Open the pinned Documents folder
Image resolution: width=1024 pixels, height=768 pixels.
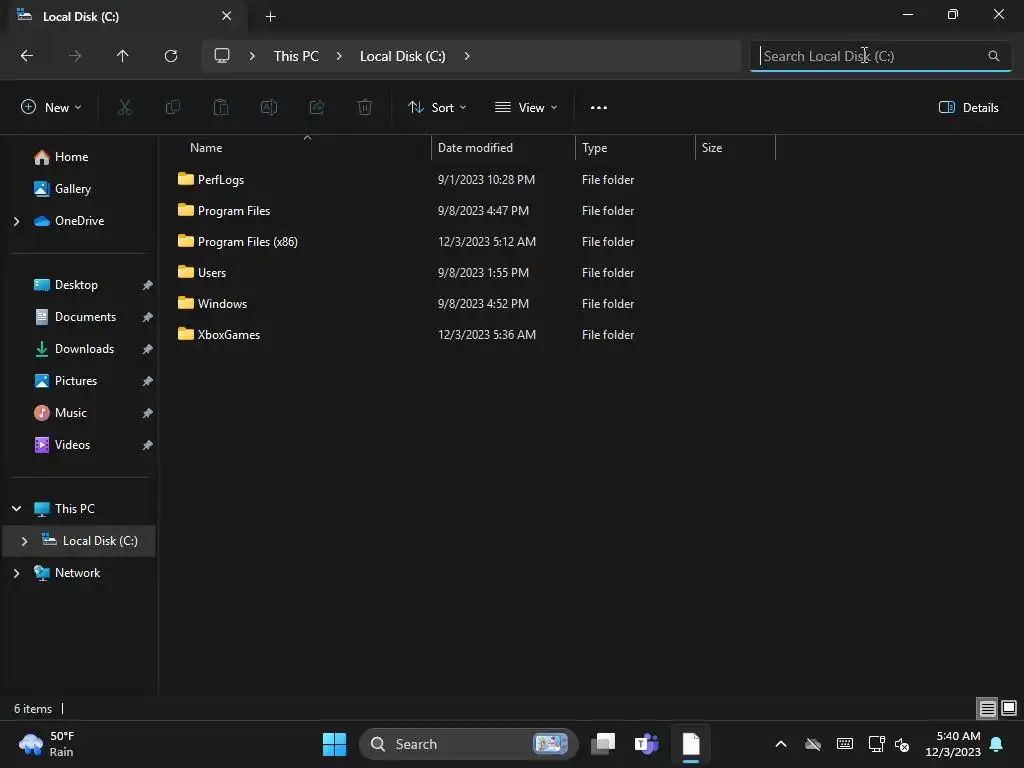tap(85, 317)
